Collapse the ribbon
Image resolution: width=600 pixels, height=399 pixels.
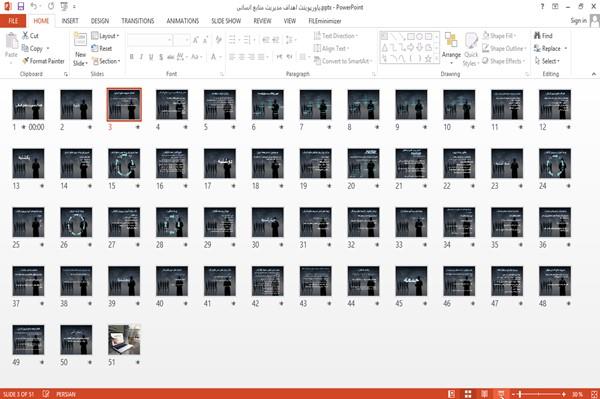point(594,74)
